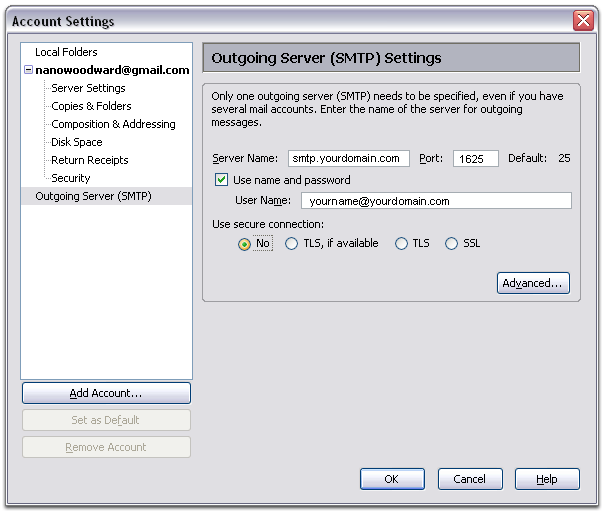Click the User Name text box
The height and width of the screenshot is (511, 604).
[x=436, y=201]
